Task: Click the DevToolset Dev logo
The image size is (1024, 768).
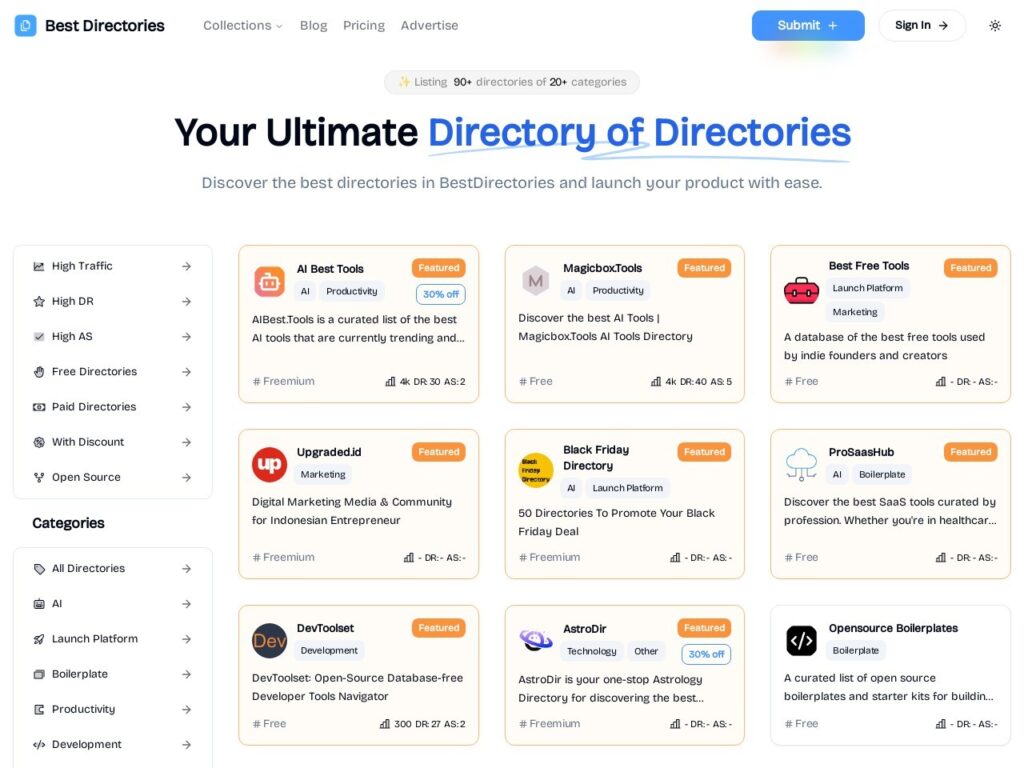Action: [269, 641]
